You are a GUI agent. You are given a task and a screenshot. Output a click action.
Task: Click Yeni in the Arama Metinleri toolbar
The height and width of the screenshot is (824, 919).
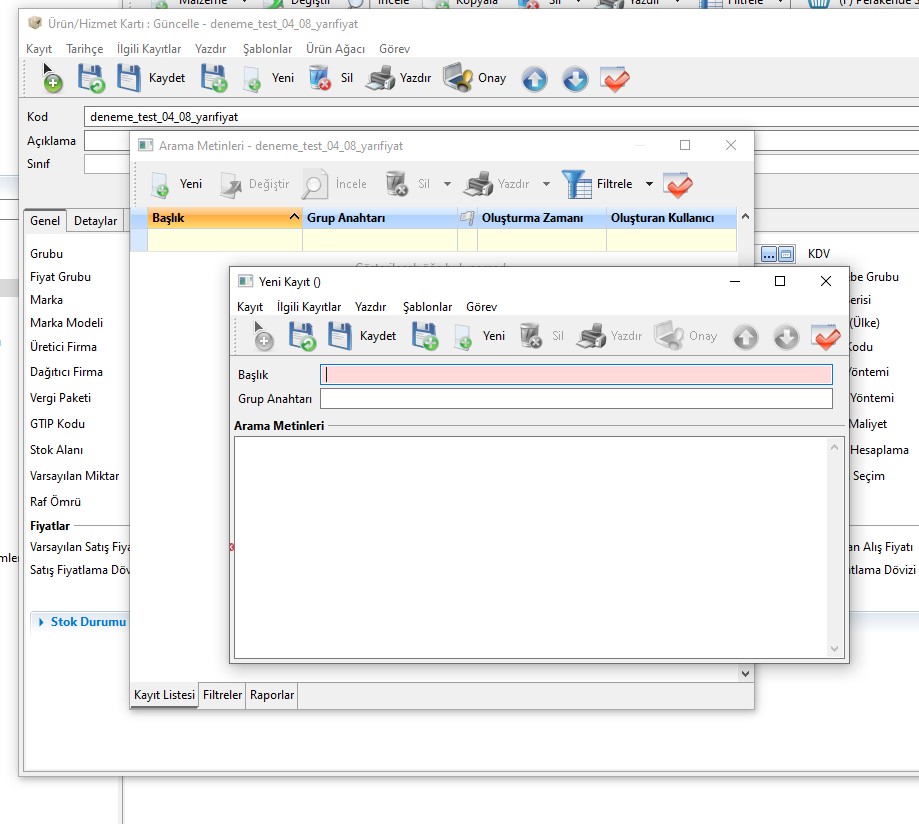point(177,184)
